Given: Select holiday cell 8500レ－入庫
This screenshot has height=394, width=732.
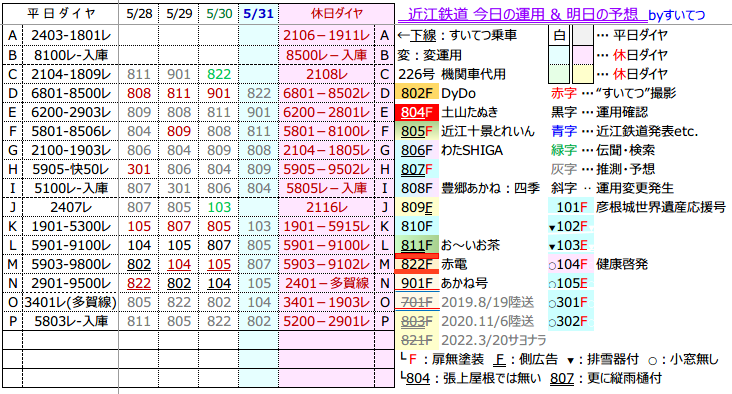Looking at the screenshot, I should click(327, 55).
